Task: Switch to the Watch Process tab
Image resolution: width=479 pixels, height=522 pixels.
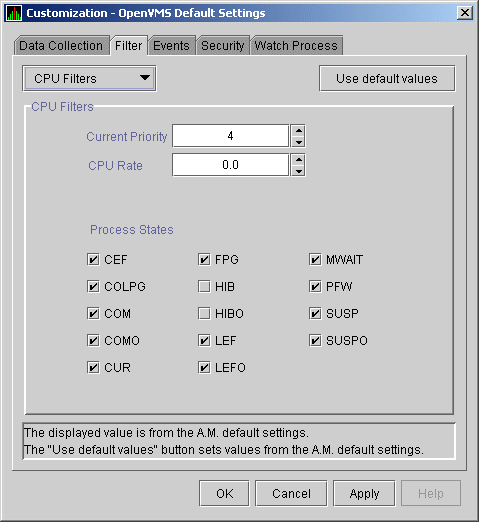Action: tap(296, 46)
